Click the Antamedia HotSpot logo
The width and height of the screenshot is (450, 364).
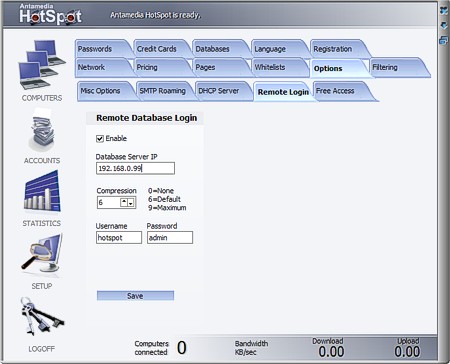coord(50,14)
